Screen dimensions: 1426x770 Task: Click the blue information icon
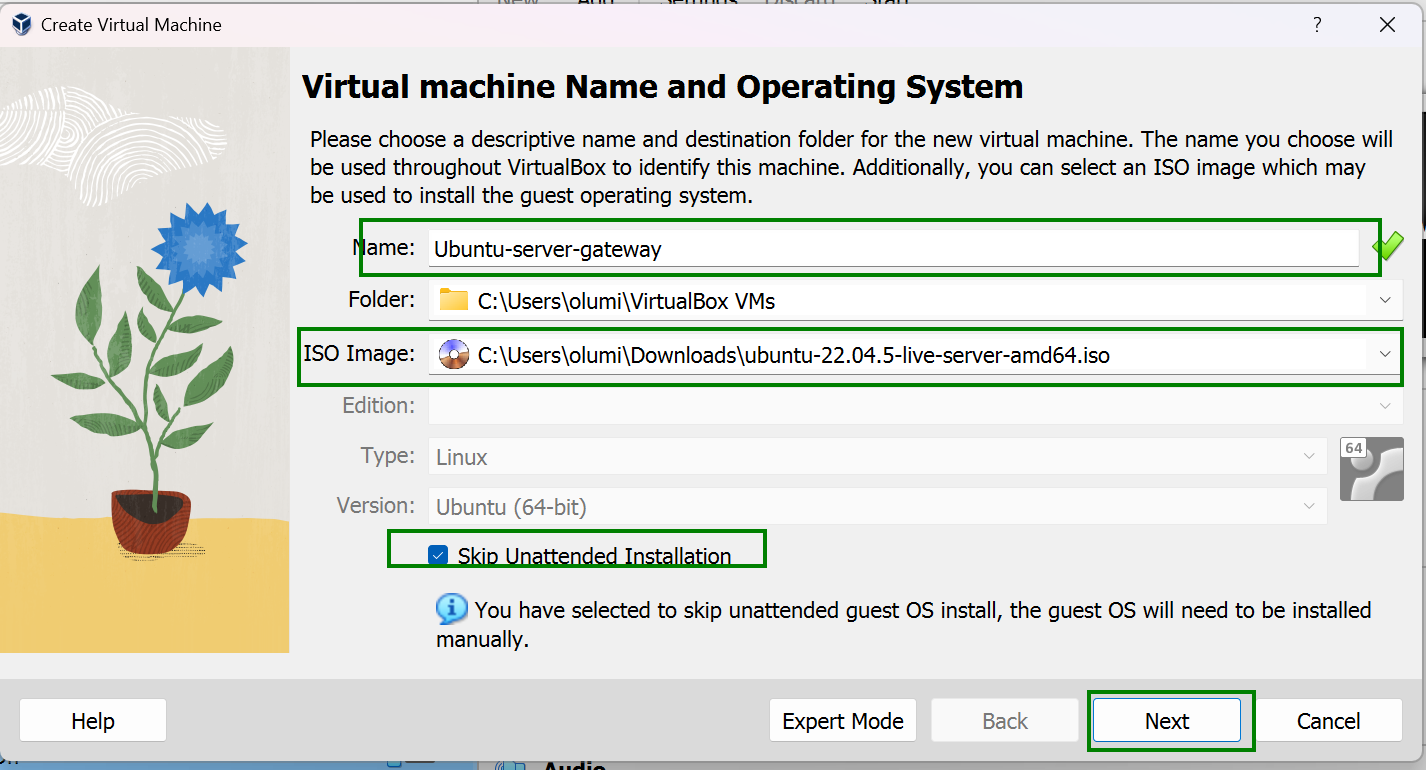(451, 608)
